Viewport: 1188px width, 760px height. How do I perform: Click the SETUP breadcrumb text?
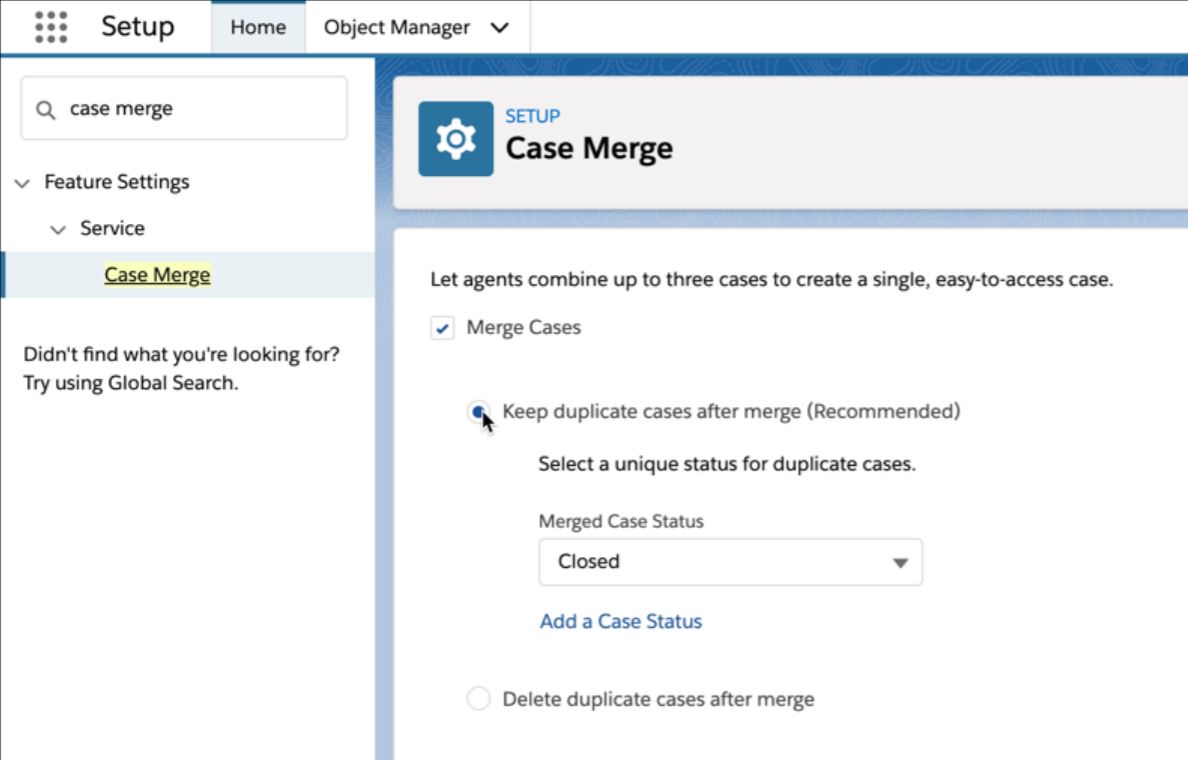coord(533,116)
